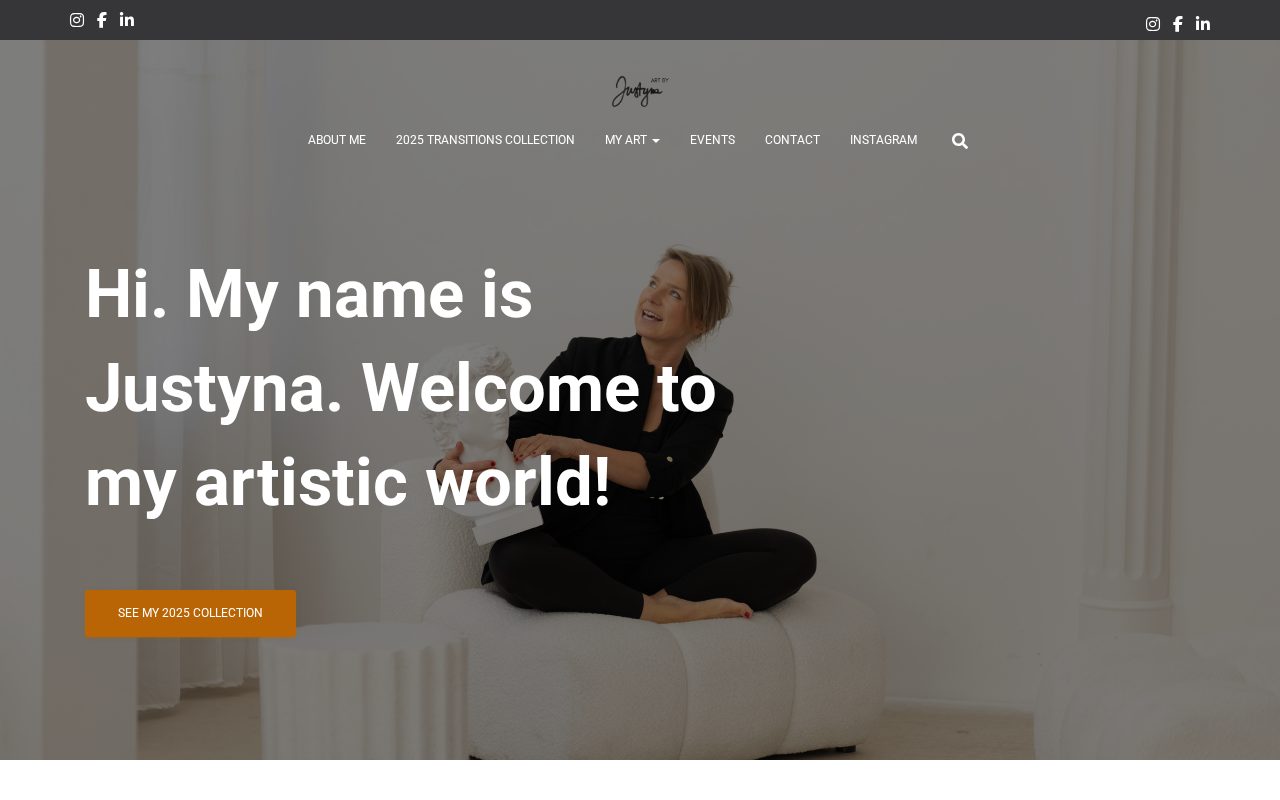The width and height of the screenshot is (1280, 800).
Task: Open Facebook icon in top-right bar
Action: point(1178,24)
